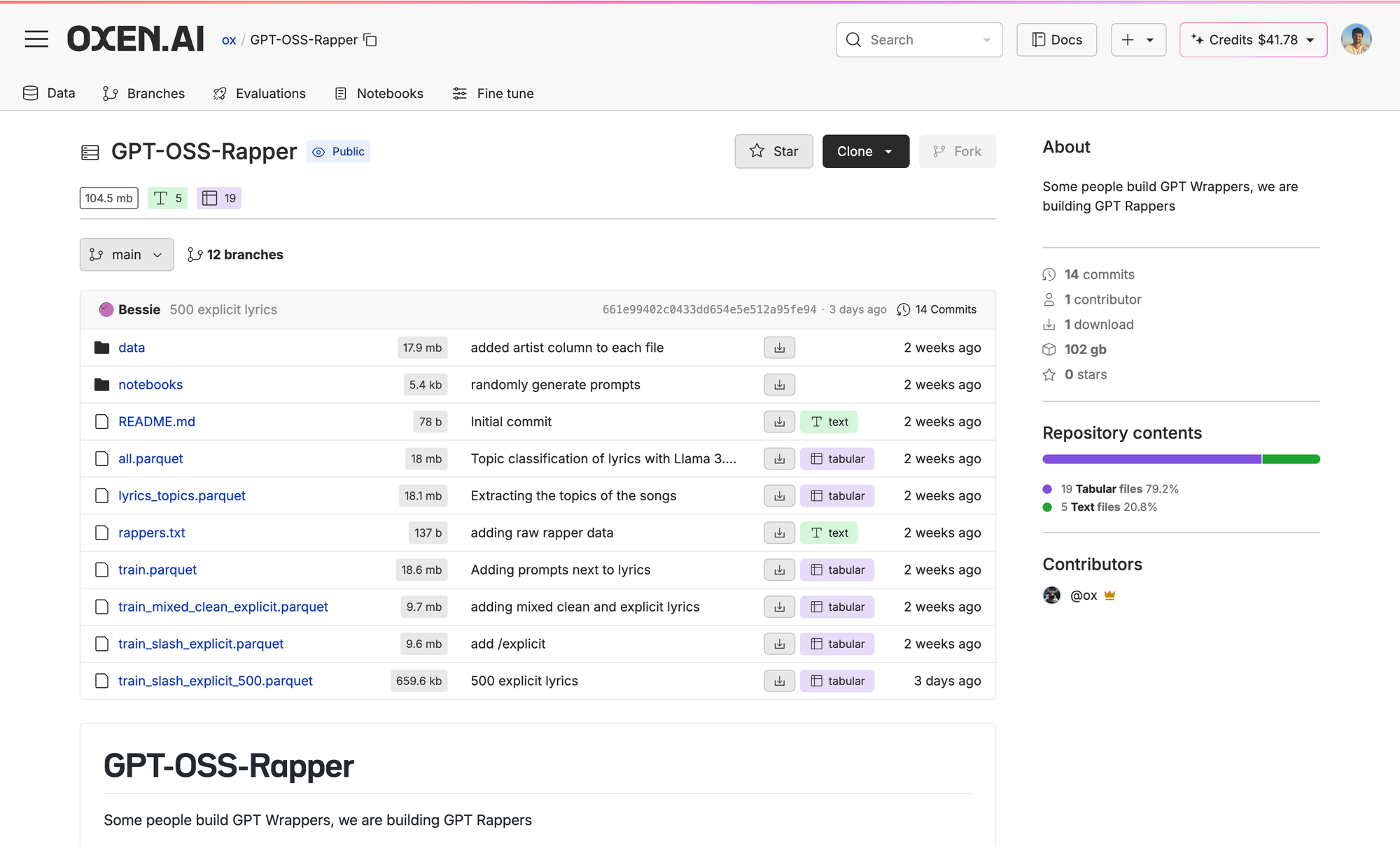The height and width of the screenshot is (846, 1400).
Task: Download train.parquet file
Action: pos(779,570)
